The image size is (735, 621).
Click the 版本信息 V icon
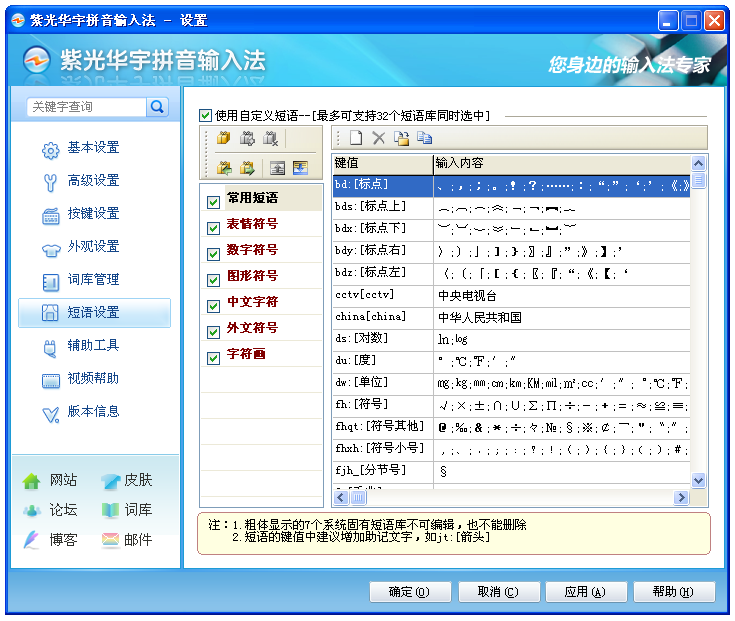pyautogui.click(x=51, y=414)
